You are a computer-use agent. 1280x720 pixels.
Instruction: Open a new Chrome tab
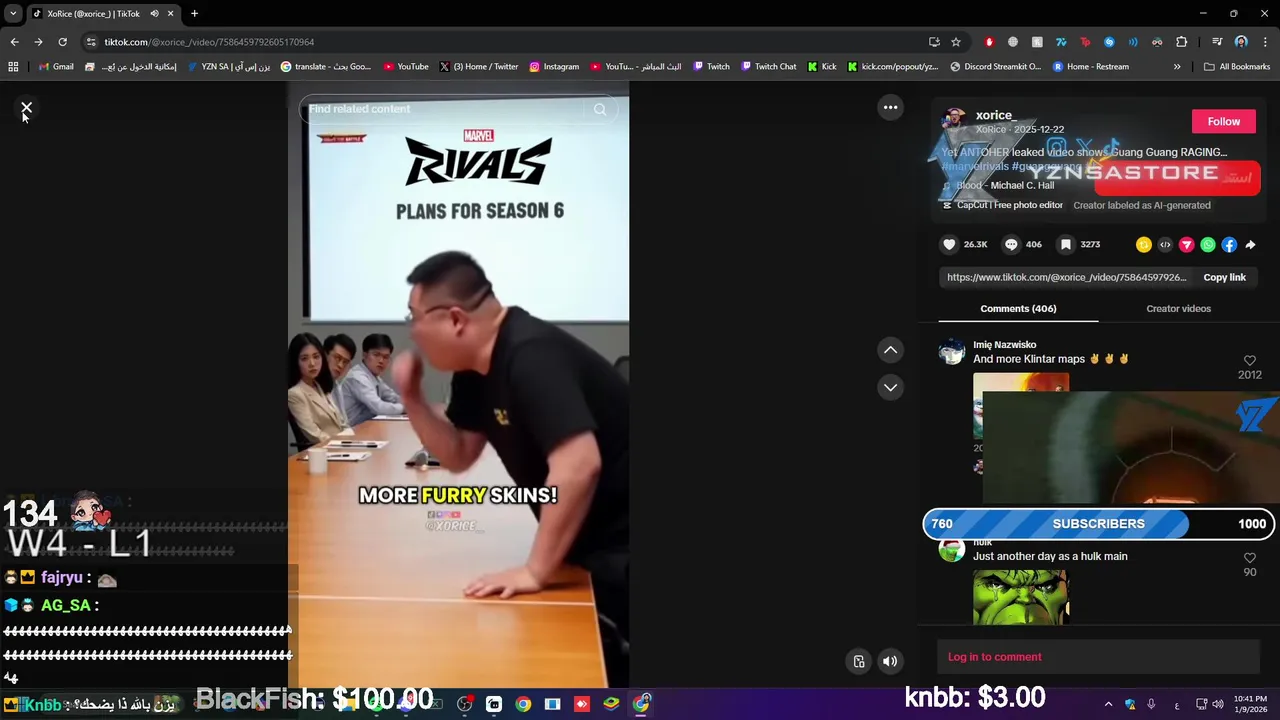click(194, 14)
